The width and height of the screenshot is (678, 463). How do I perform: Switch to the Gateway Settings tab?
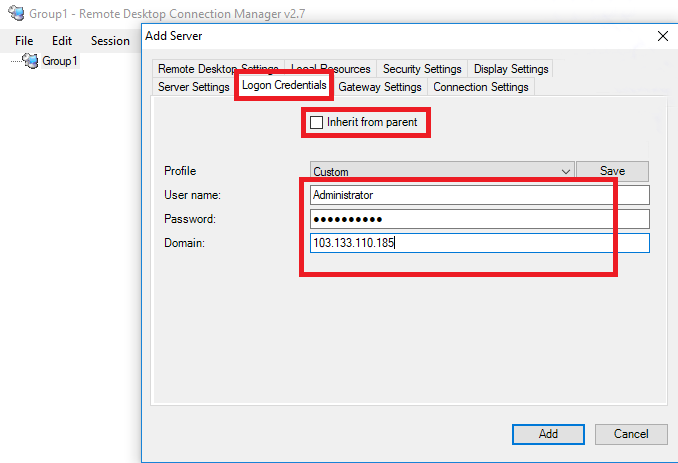380,87
